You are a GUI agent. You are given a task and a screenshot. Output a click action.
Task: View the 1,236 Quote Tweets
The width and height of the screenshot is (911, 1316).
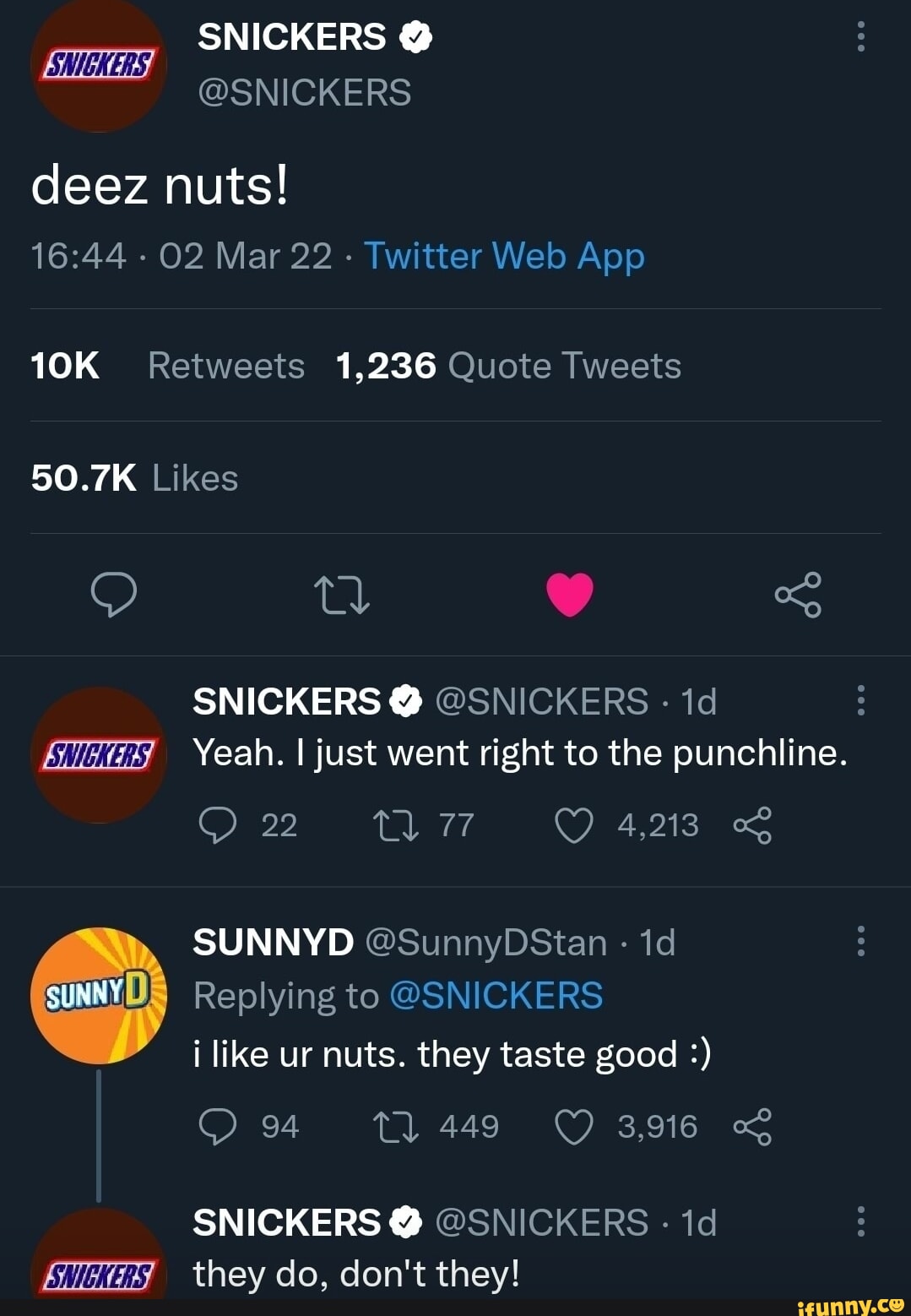[508, 366]
